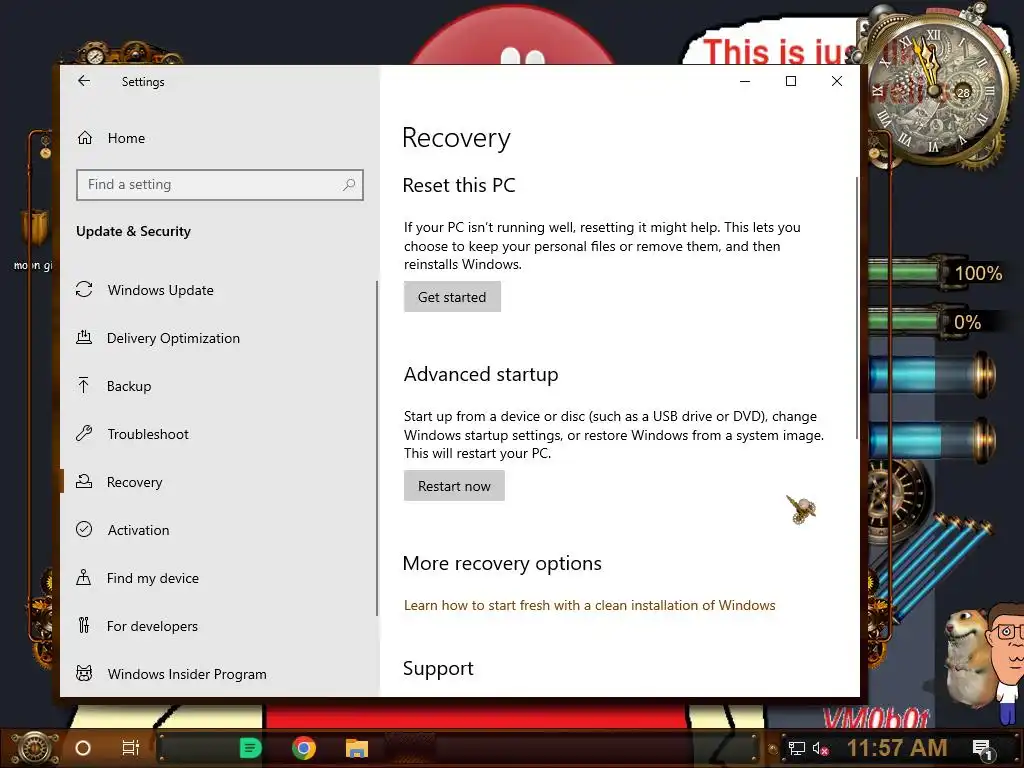
Task: Click the Reset this PC heading
Action: 458,185
